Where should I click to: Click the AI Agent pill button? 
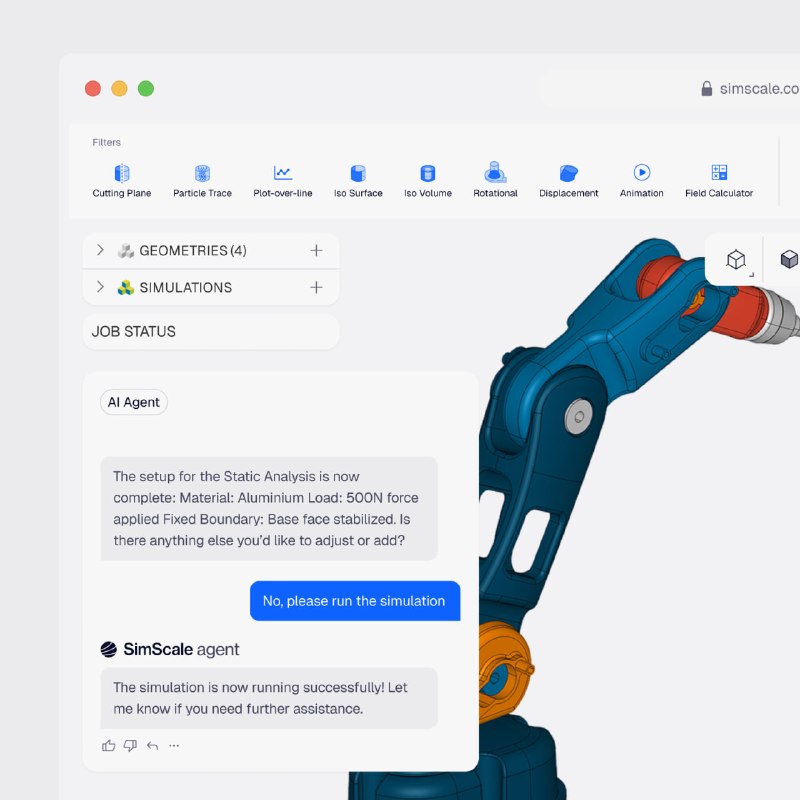[134, 402]
